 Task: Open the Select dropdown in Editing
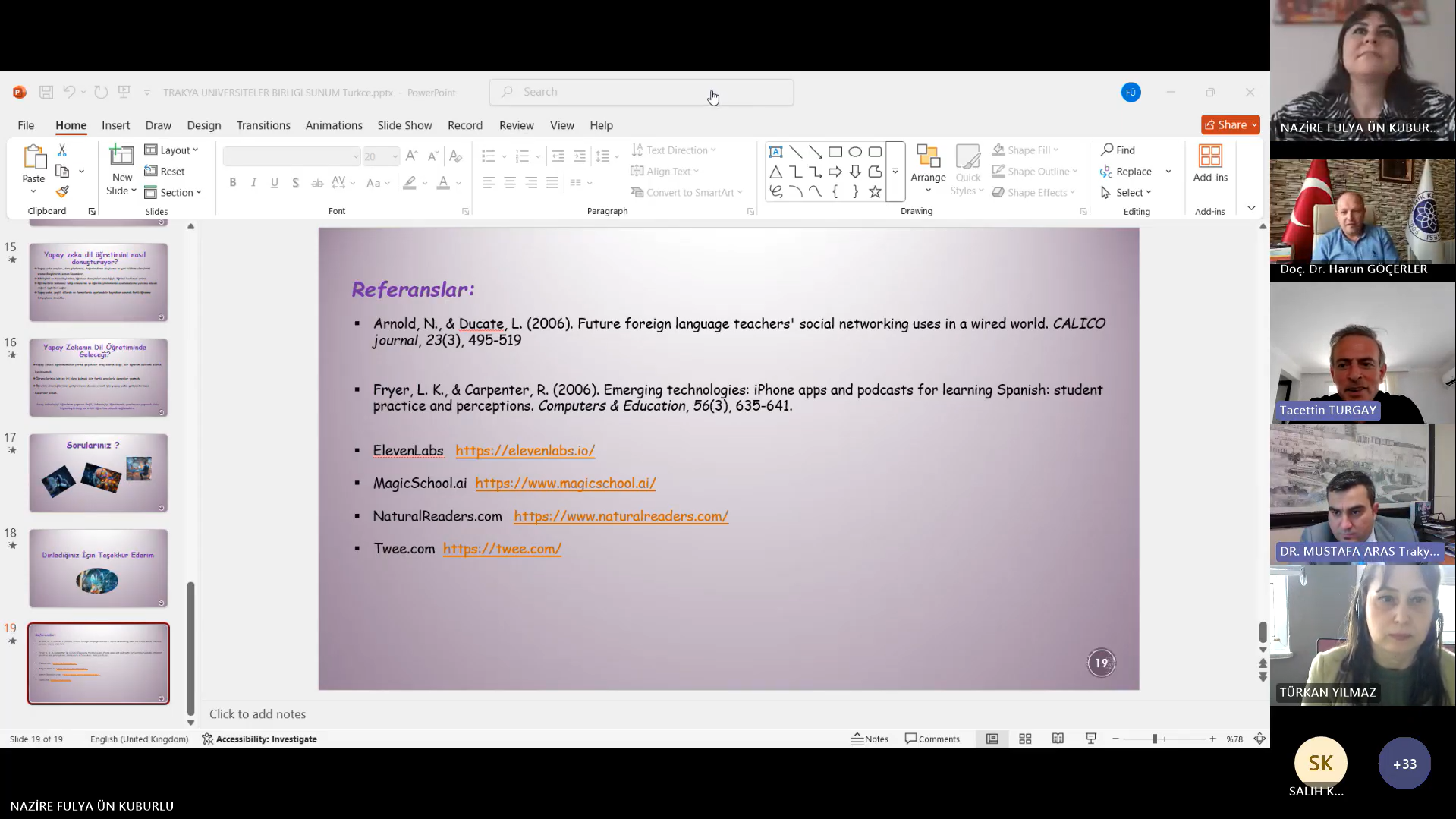tap(1127, 193)
